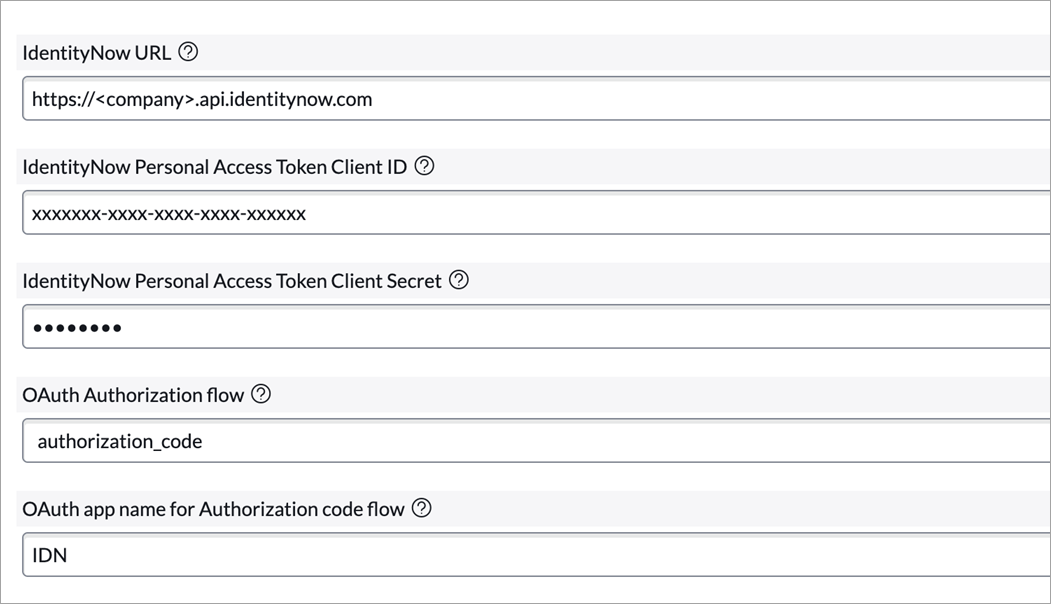
Task: Show help icon beside Token Client ID
Action: click(x=424, y=166)
